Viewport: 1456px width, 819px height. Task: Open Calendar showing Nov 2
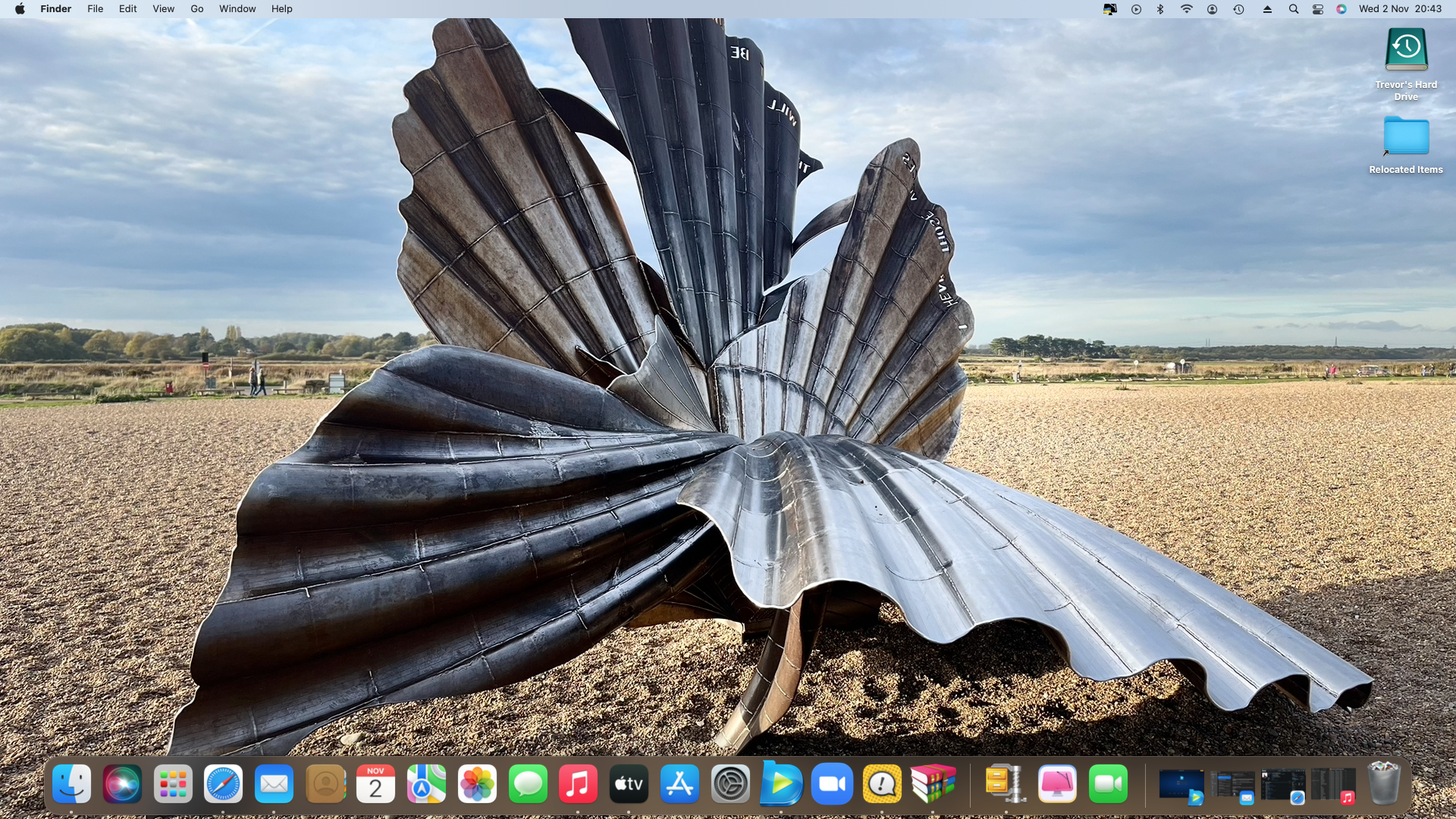(375, 783)
